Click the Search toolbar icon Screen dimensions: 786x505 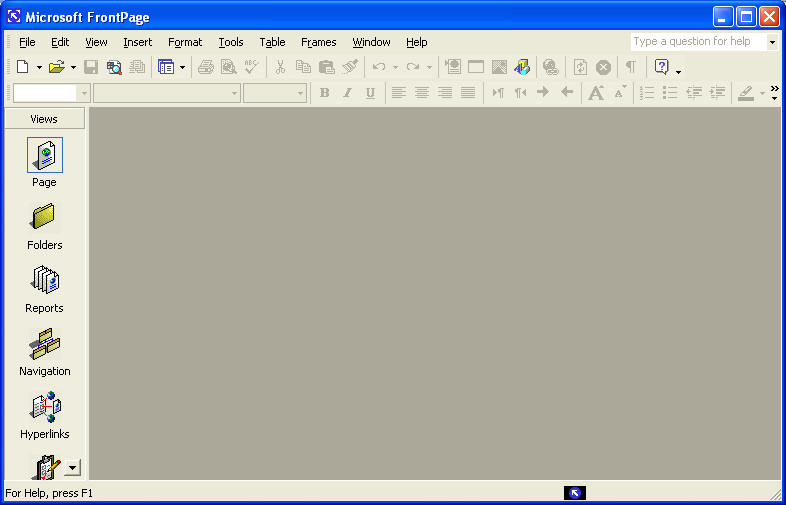pos(114,67)
